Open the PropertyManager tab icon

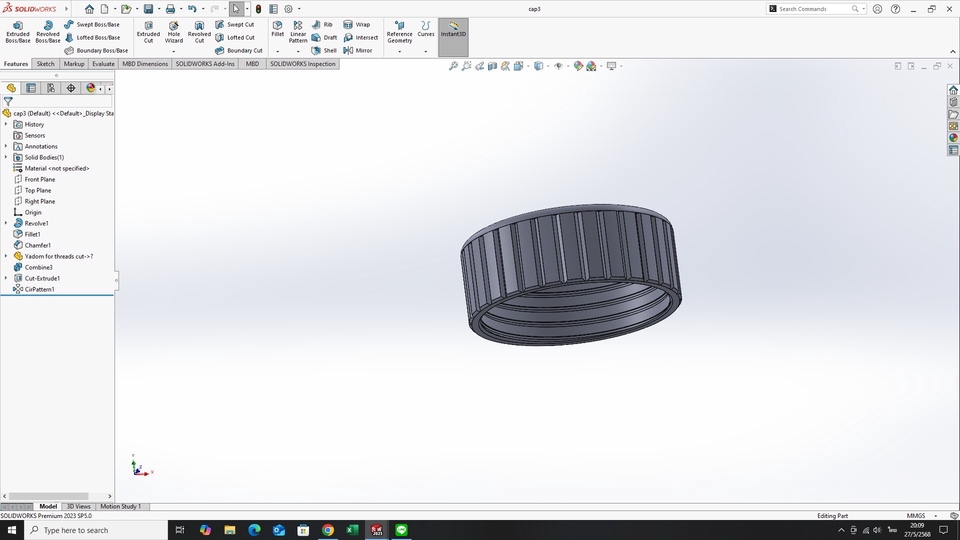pyautogui.click(x=31, y=88)
